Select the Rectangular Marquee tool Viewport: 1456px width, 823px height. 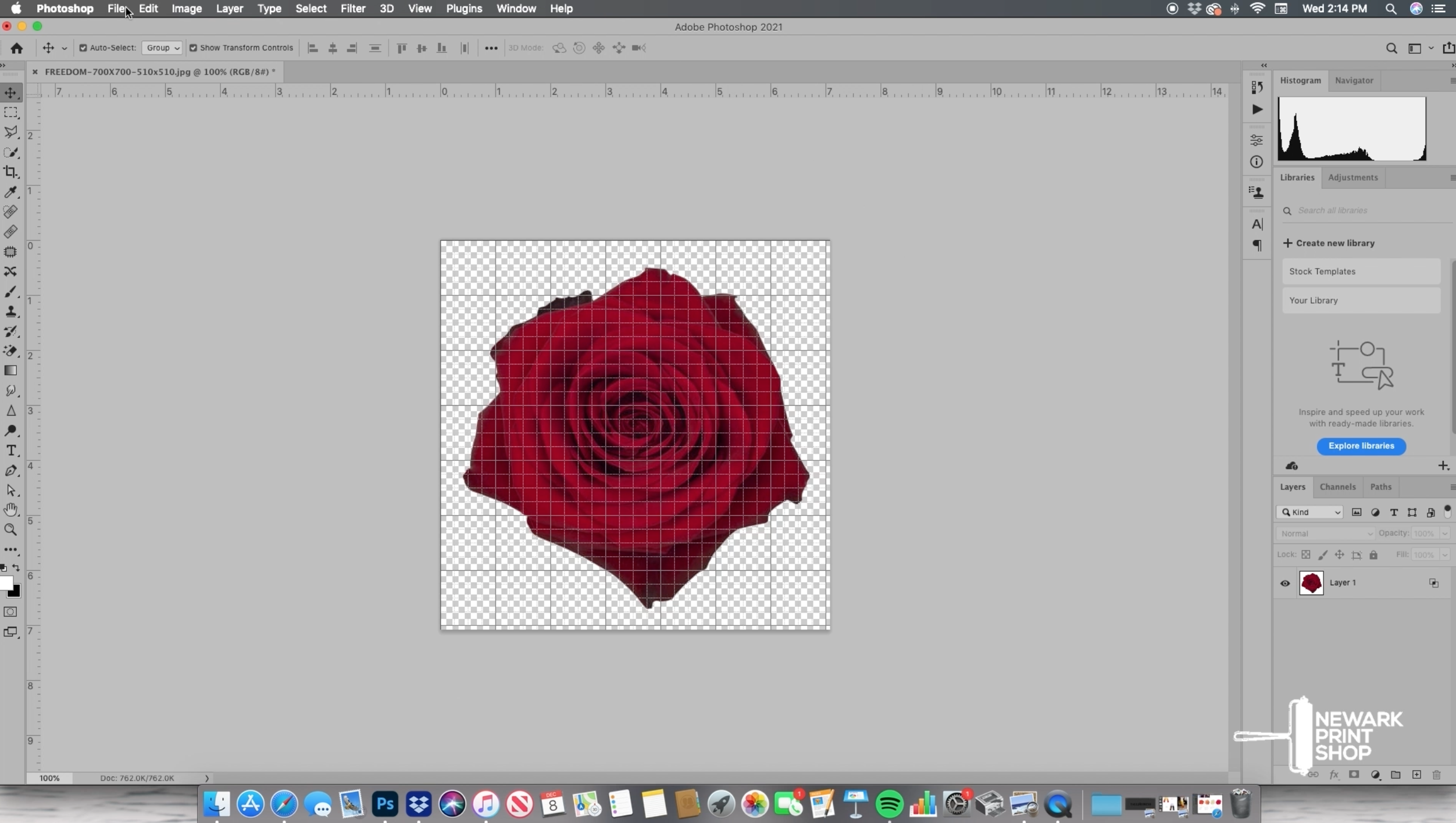10,112
